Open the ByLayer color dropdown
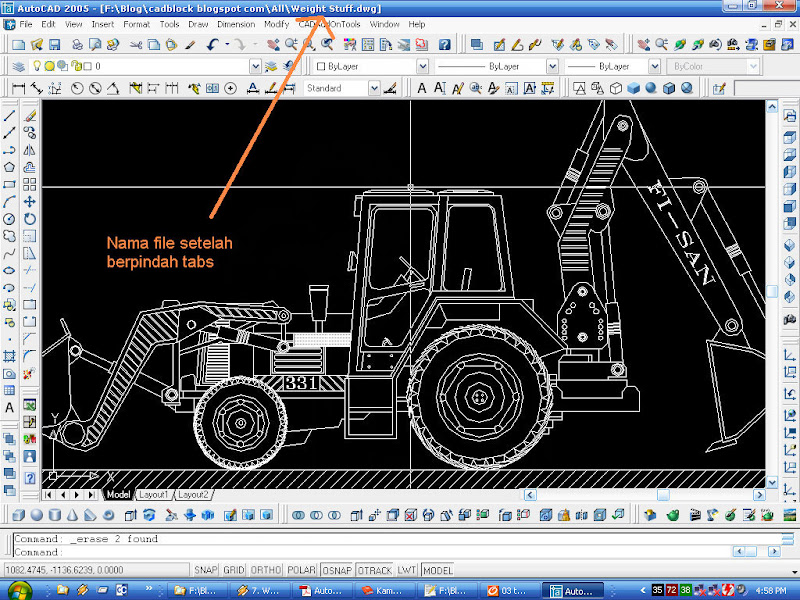The width and height of the screenshot is (800, 600). coord(422,66)
